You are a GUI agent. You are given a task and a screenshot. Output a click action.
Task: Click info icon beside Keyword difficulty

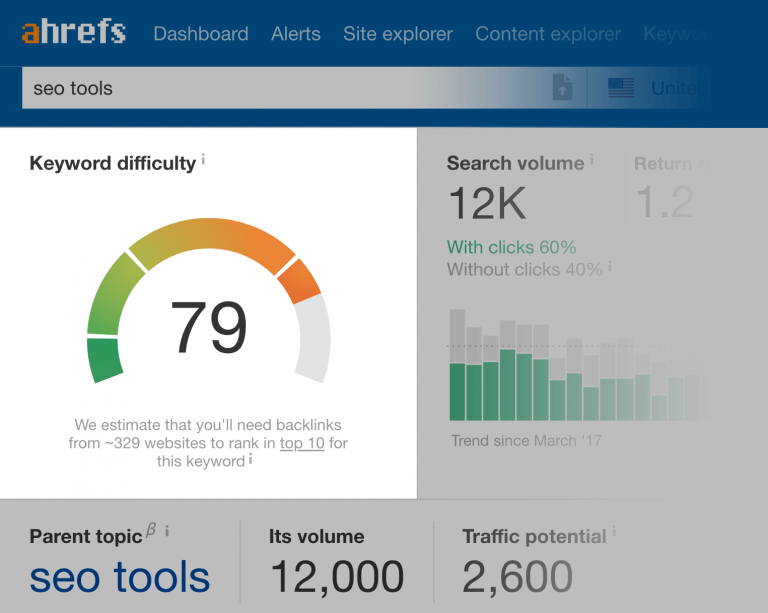(203, 159)
